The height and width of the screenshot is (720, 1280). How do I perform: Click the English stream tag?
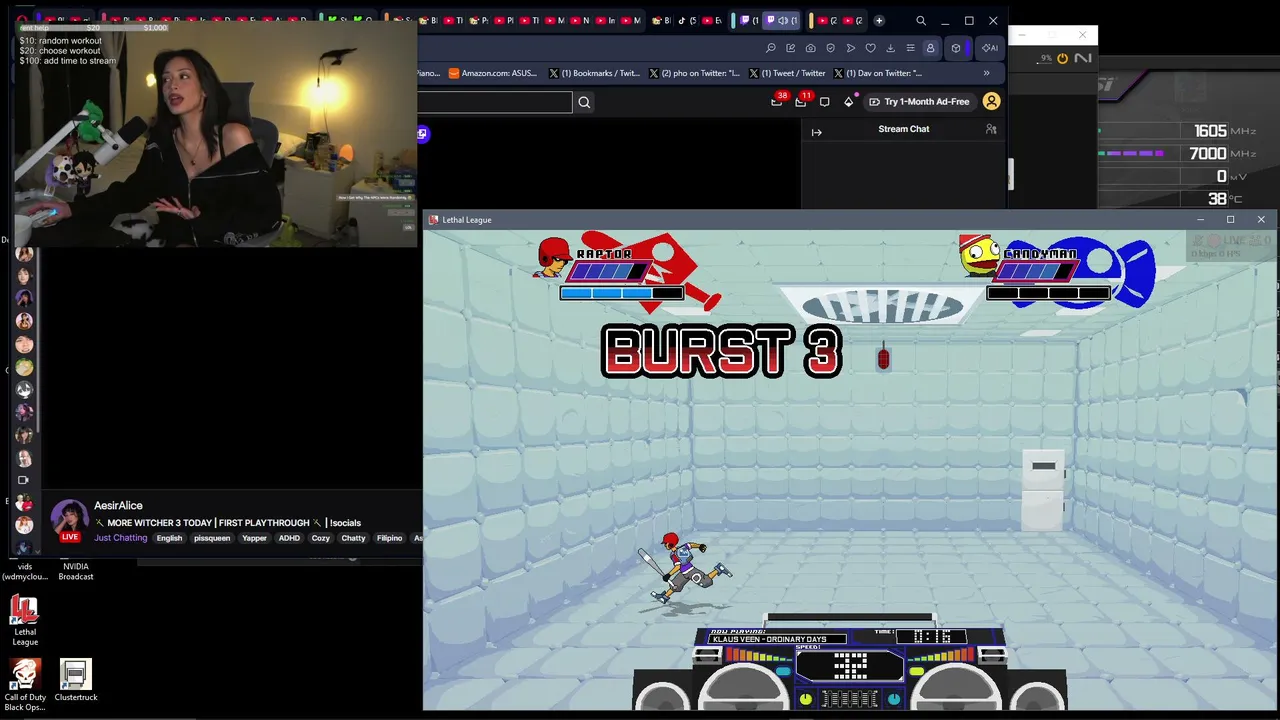pyautogui.click(x=169, y=538)
